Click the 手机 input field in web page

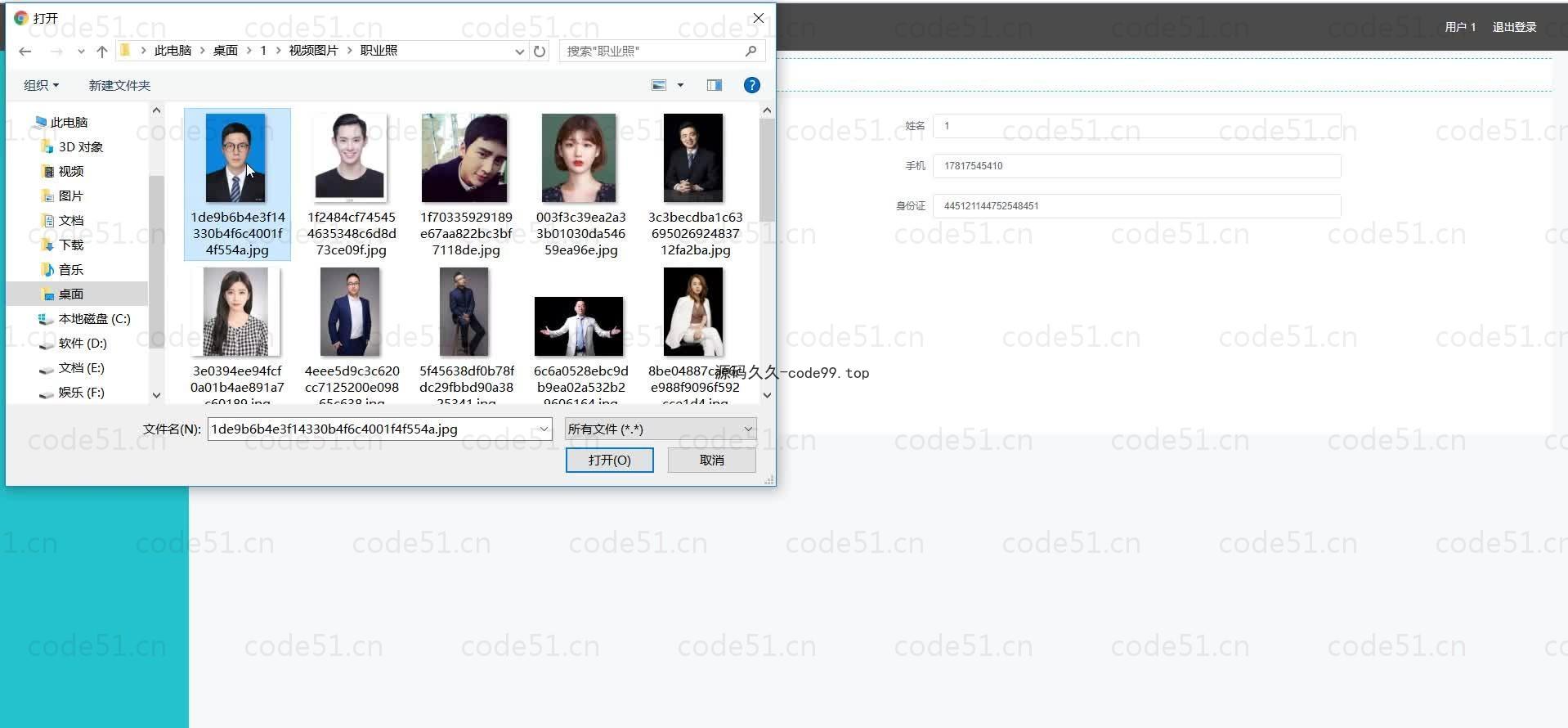point(1137,166)
